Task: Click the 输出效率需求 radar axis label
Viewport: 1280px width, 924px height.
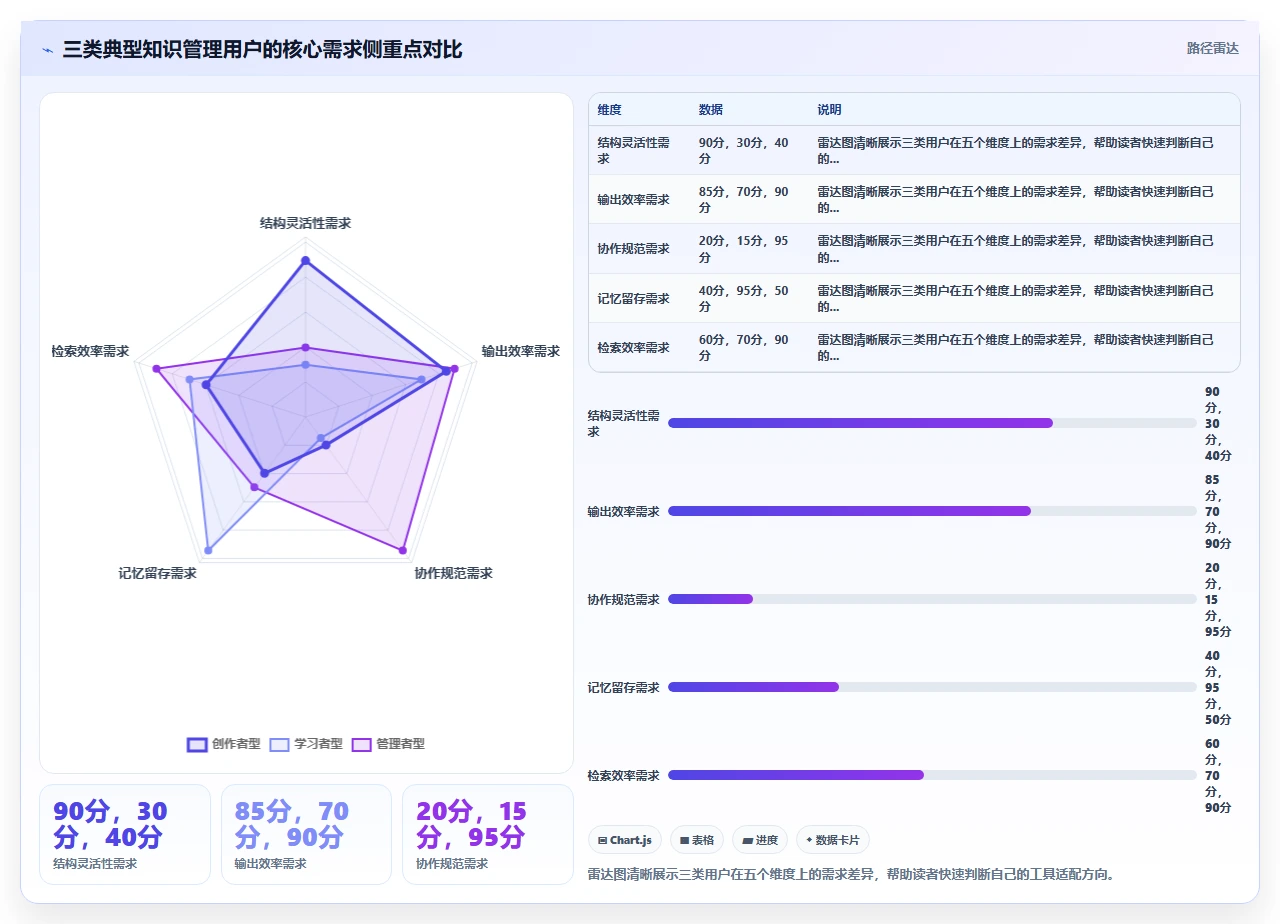Action: (x=521, y=351)
